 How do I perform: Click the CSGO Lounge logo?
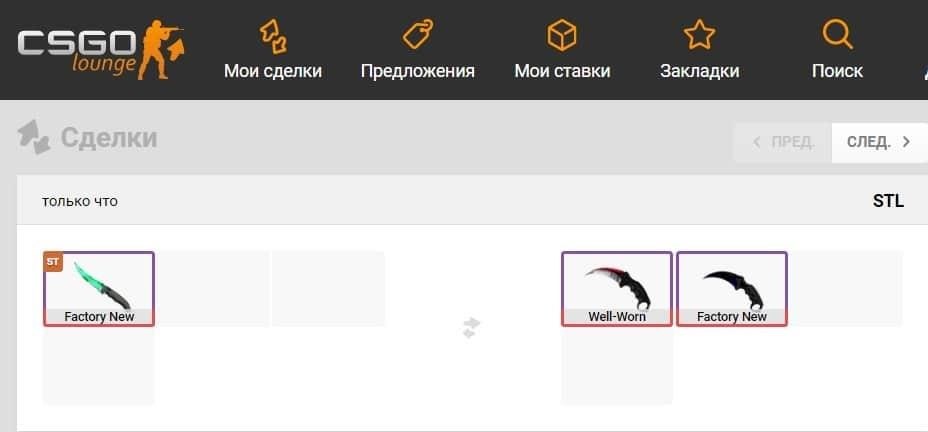click(x=101, y=50)
